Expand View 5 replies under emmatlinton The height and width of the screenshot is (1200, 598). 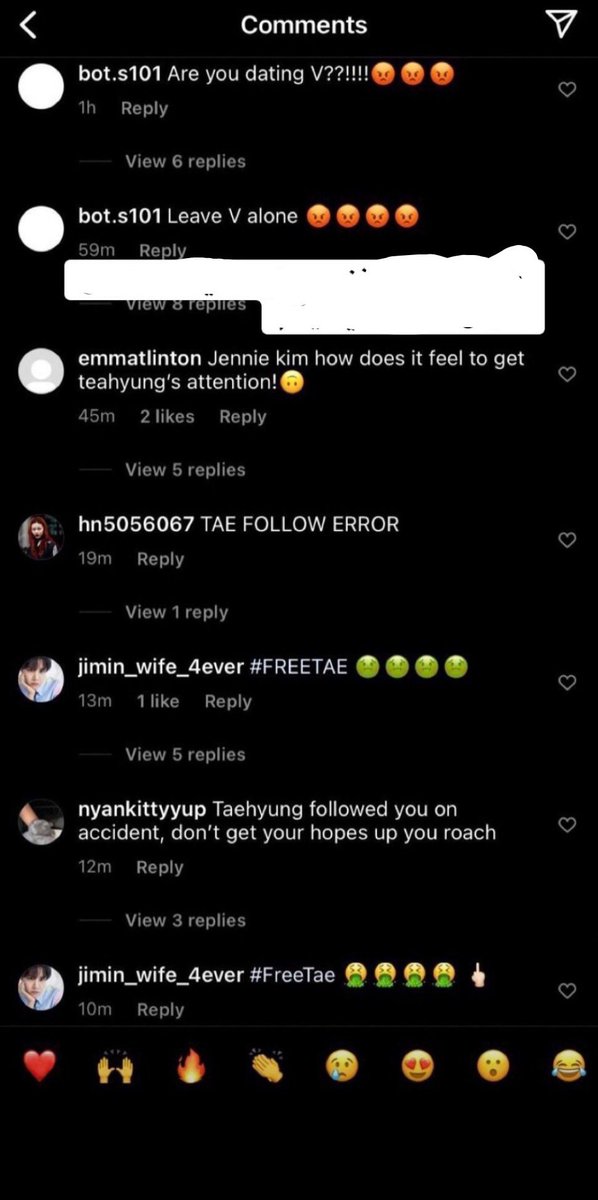click(185, 469)
